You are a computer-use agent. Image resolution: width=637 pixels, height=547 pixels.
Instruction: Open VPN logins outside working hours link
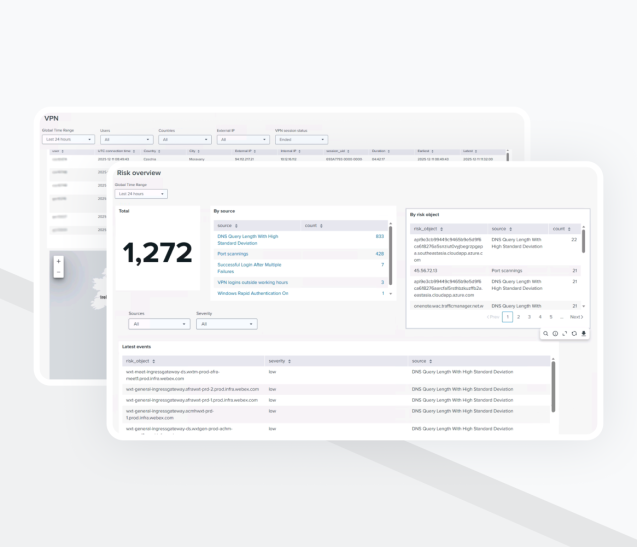coord(252,282)
